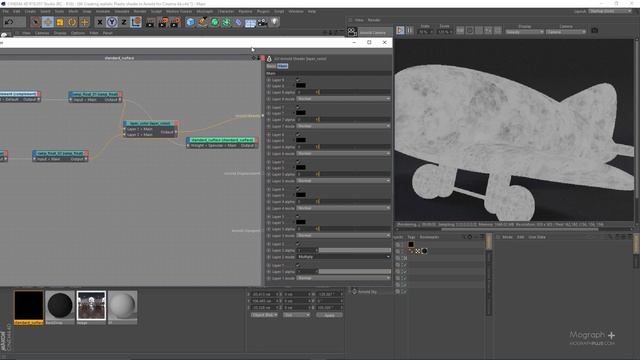640x360 pixels.
Task: Click the green generator object icon
Action: pos(214,22)
